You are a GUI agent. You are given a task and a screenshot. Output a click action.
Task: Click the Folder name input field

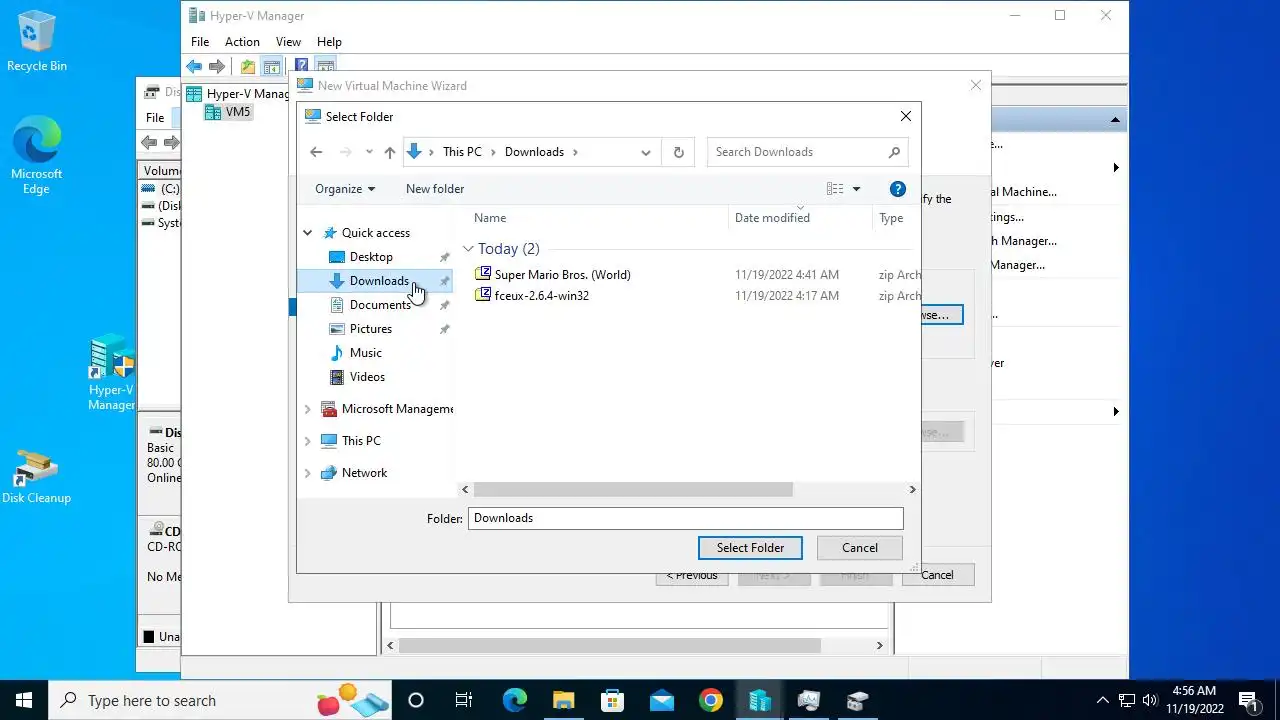685,518
